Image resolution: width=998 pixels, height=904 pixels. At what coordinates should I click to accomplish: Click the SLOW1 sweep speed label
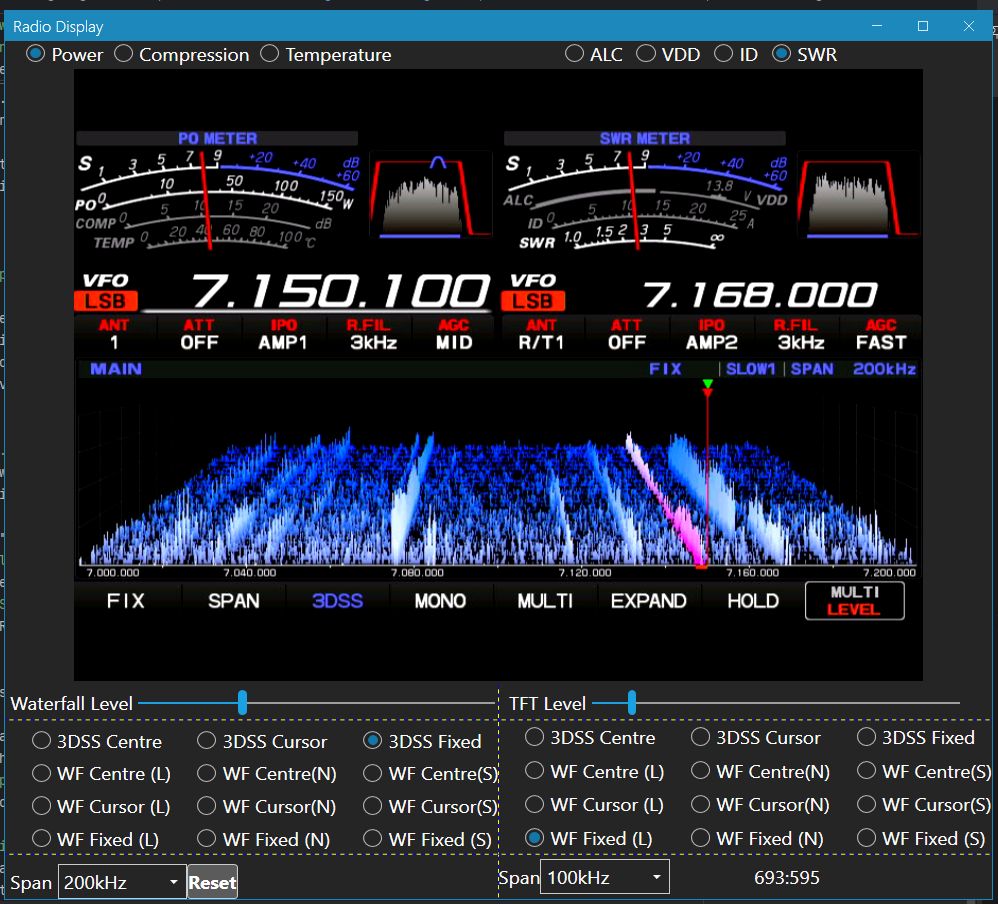pos(750,369)
